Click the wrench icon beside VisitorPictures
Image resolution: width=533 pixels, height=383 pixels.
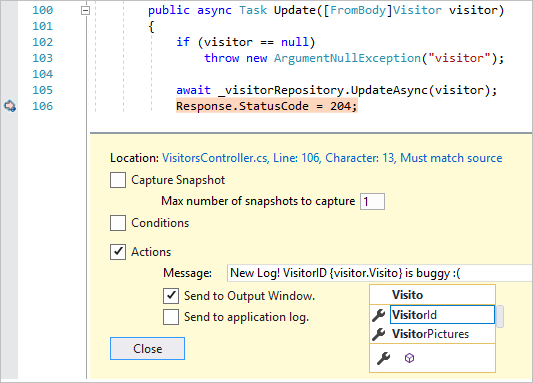tap(378, 334)
